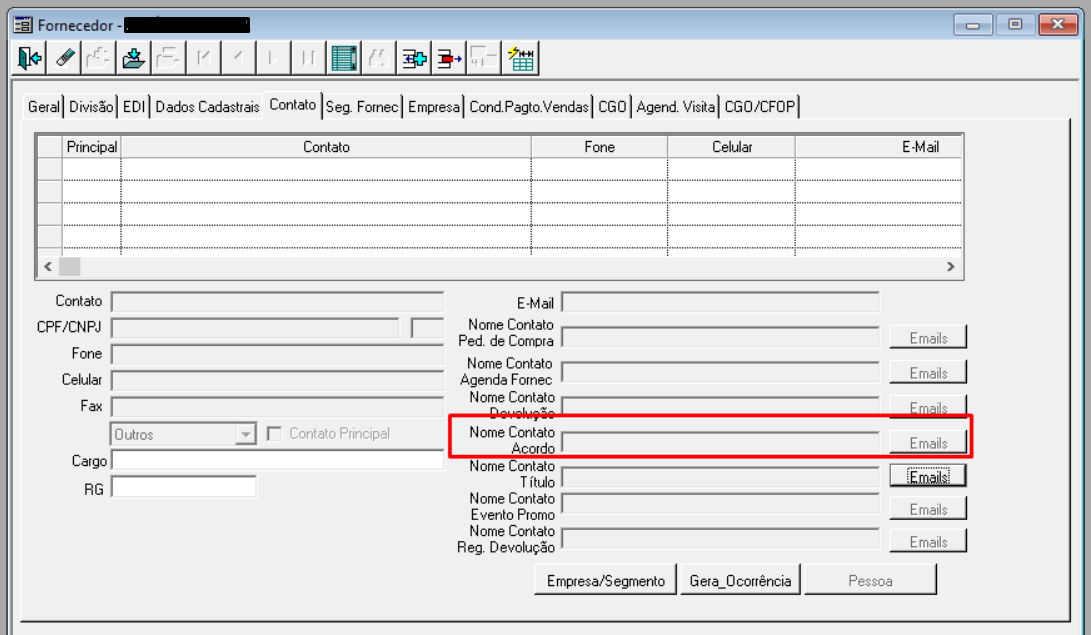
Task: Click the Celular grid column header
Action: [731, 147]
